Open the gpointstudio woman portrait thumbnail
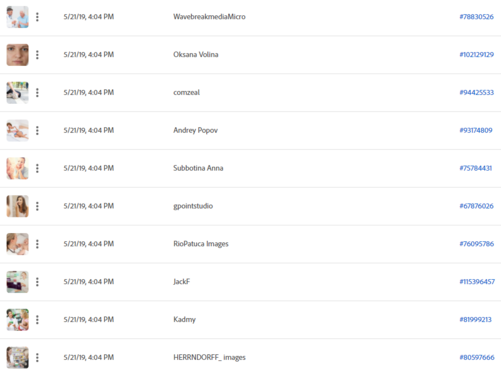Image resolution: width=501 pixels, height=373 pixels. [x=18, y=206]
